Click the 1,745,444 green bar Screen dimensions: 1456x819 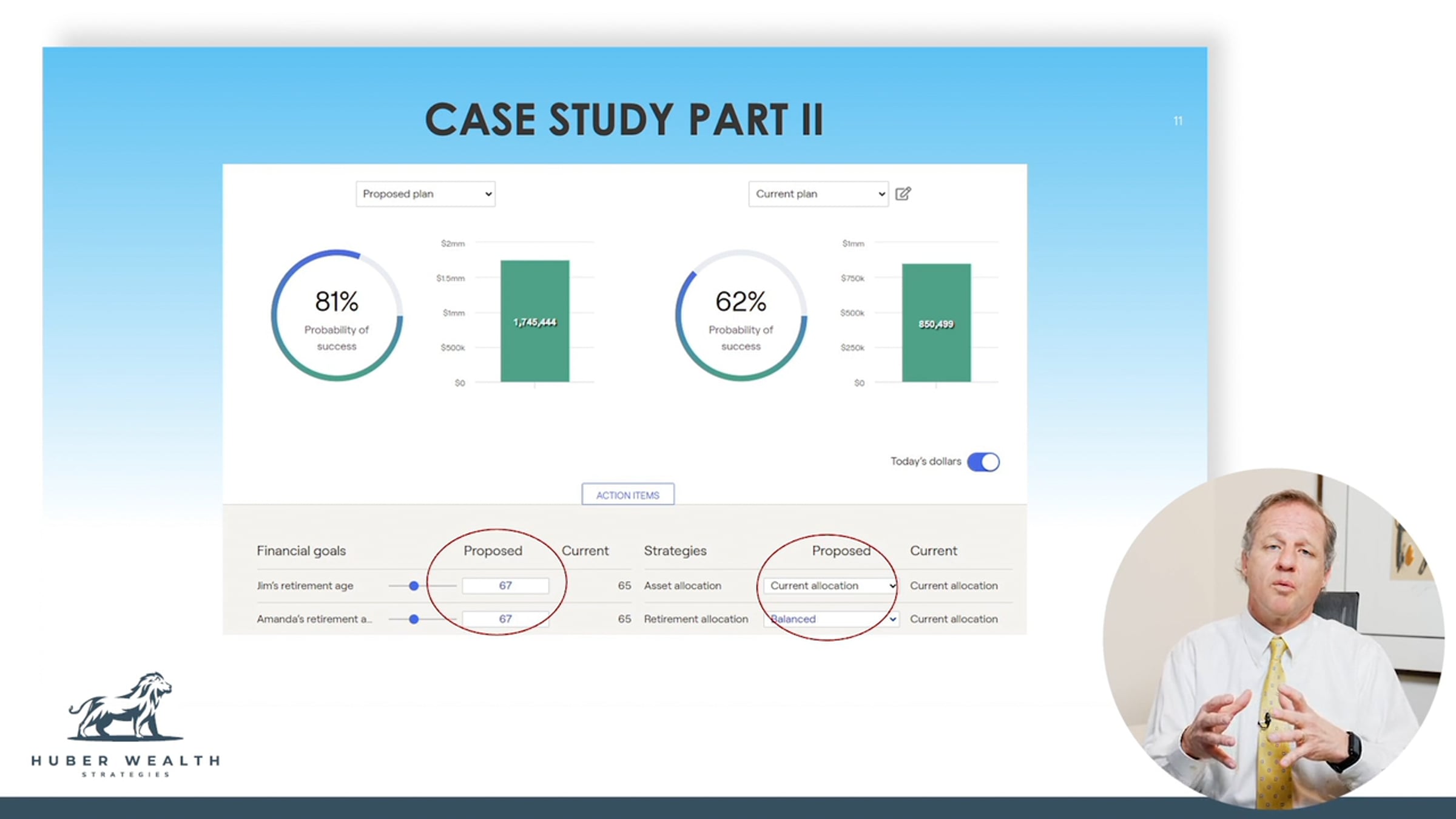534,322
